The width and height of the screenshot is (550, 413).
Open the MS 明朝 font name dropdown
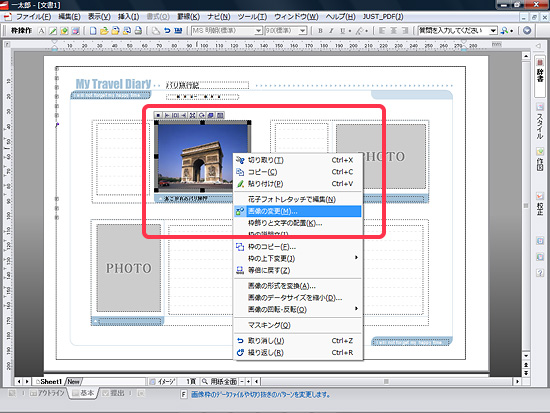(259, 31)
